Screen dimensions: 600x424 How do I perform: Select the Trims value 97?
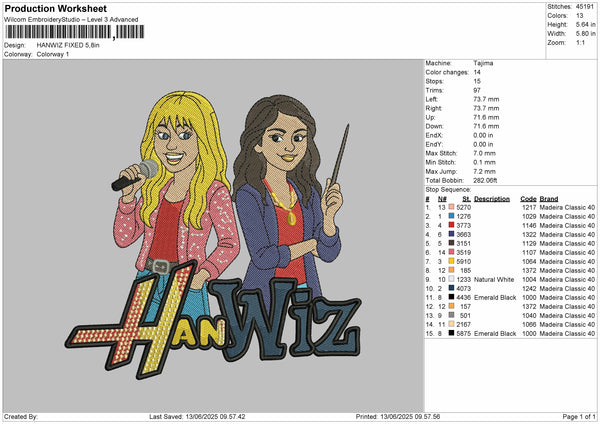[477, 90]
